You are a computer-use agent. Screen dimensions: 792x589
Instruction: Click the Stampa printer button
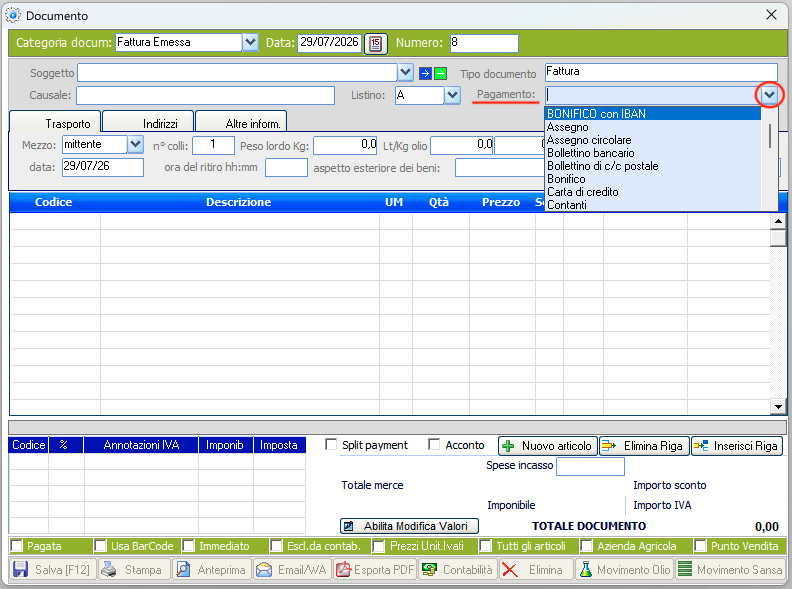click(x=134, y=569)
